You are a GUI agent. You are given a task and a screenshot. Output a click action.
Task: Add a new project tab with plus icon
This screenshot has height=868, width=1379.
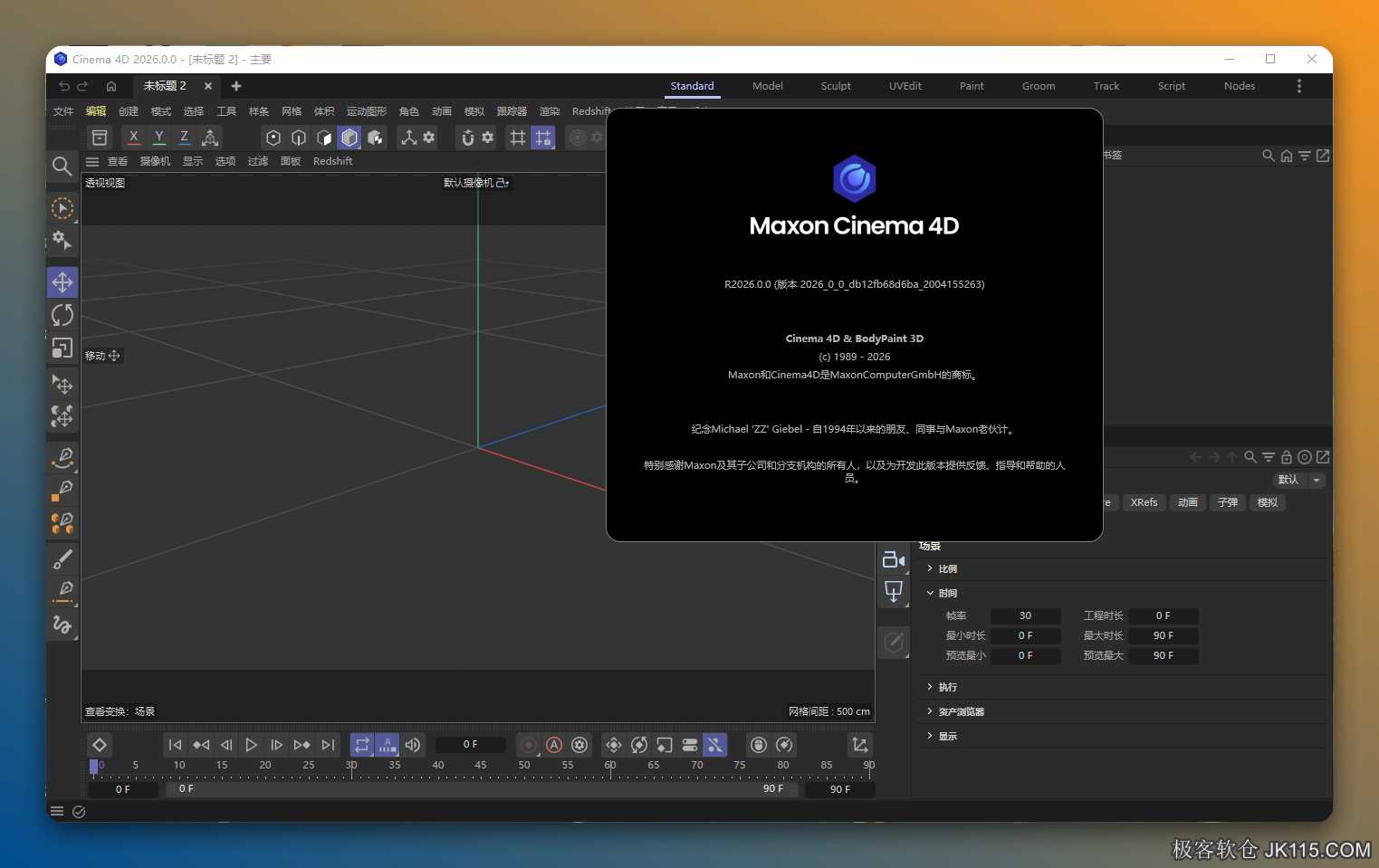click(236, 86)
